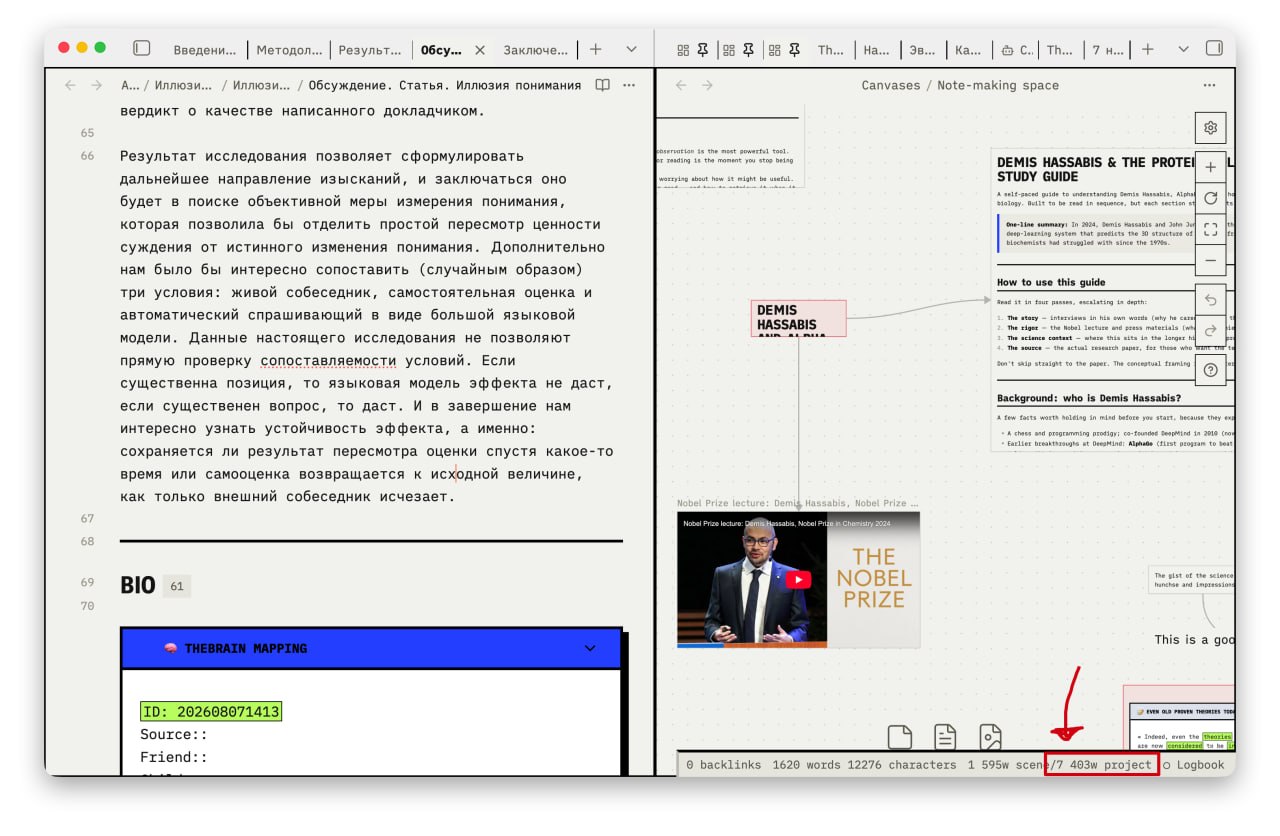Open the Ка... tab in right pane
The image size is (1280, 836).
coord(968,49)
